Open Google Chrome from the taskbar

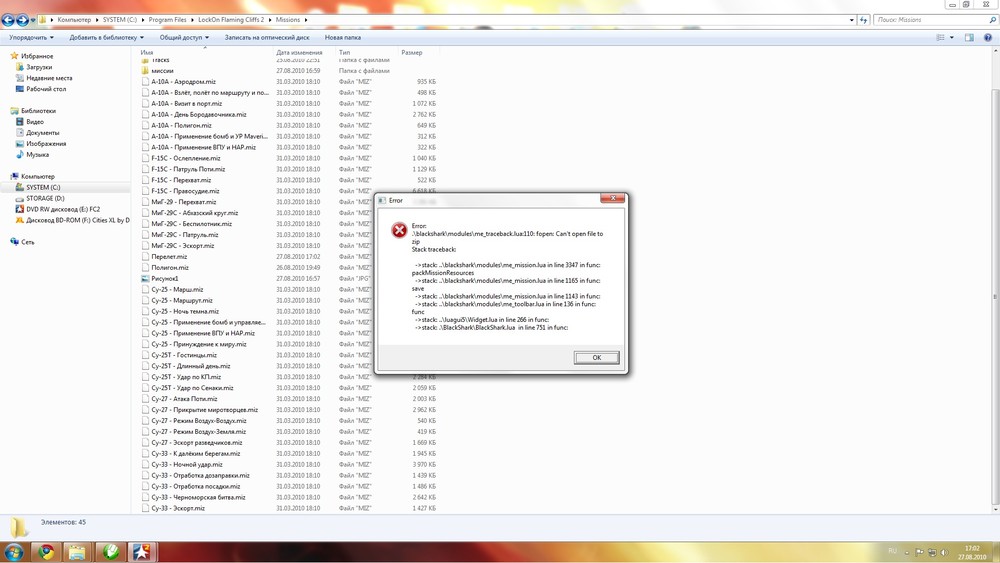point(46,552)
